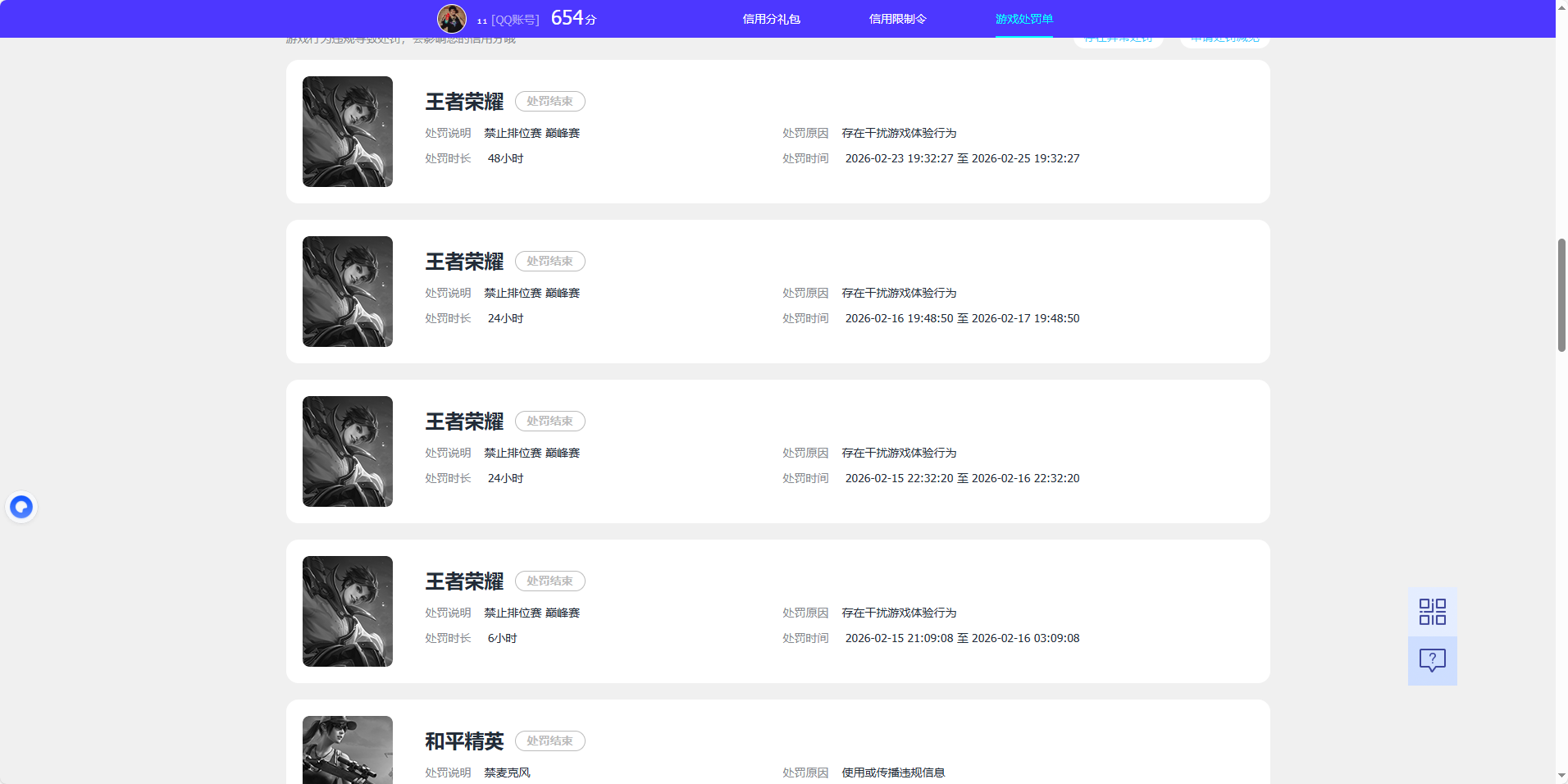Click the 和平精英 game thumbnail at the bottom
Viewport: 1568px width, 784px height.
pyautogui.click(x=347, y=750)
